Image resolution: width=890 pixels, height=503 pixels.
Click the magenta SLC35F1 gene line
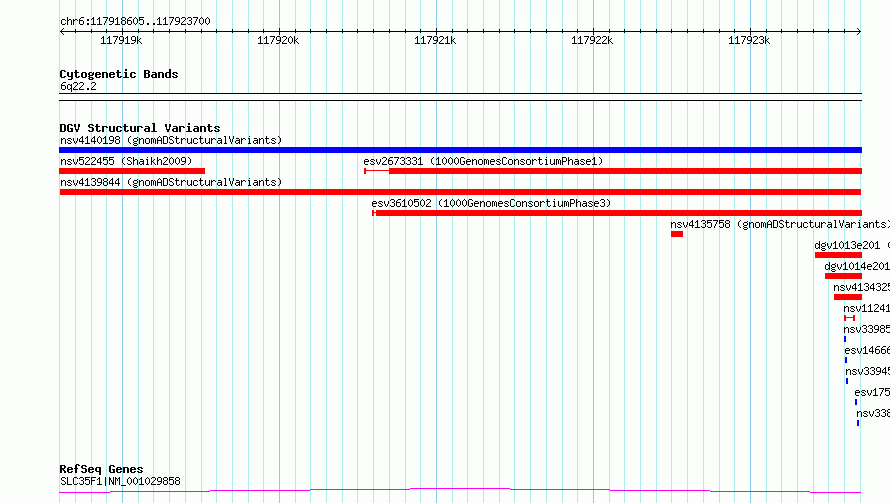(x=460, y=491)
